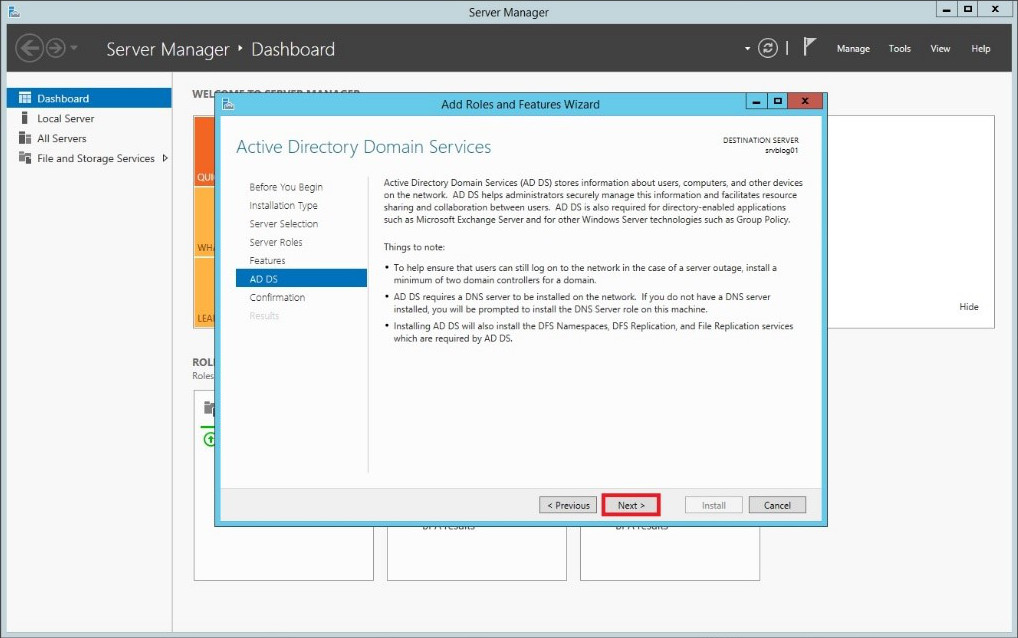1018x638 pixels.
Task: Click the Active Directory Domain Services heading
Action: [x=364, y=147]
